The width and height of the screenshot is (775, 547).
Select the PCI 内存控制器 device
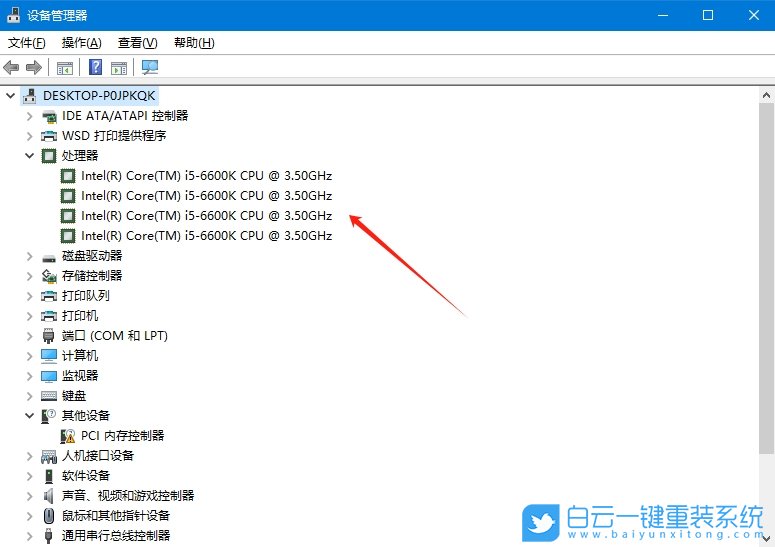coord(123,436)
